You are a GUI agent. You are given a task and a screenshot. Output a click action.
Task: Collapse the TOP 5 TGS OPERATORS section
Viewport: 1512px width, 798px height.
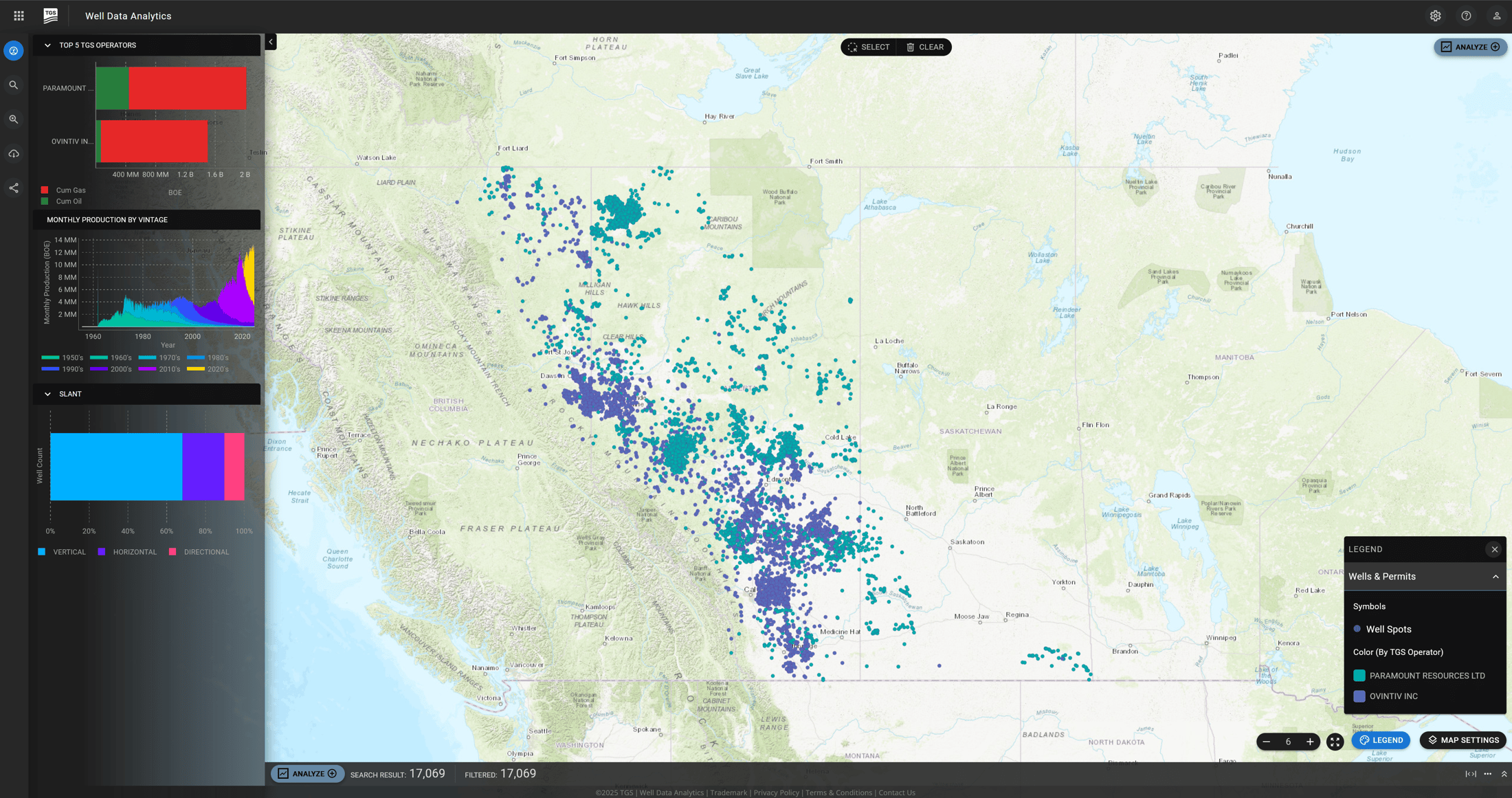[47, 45]
